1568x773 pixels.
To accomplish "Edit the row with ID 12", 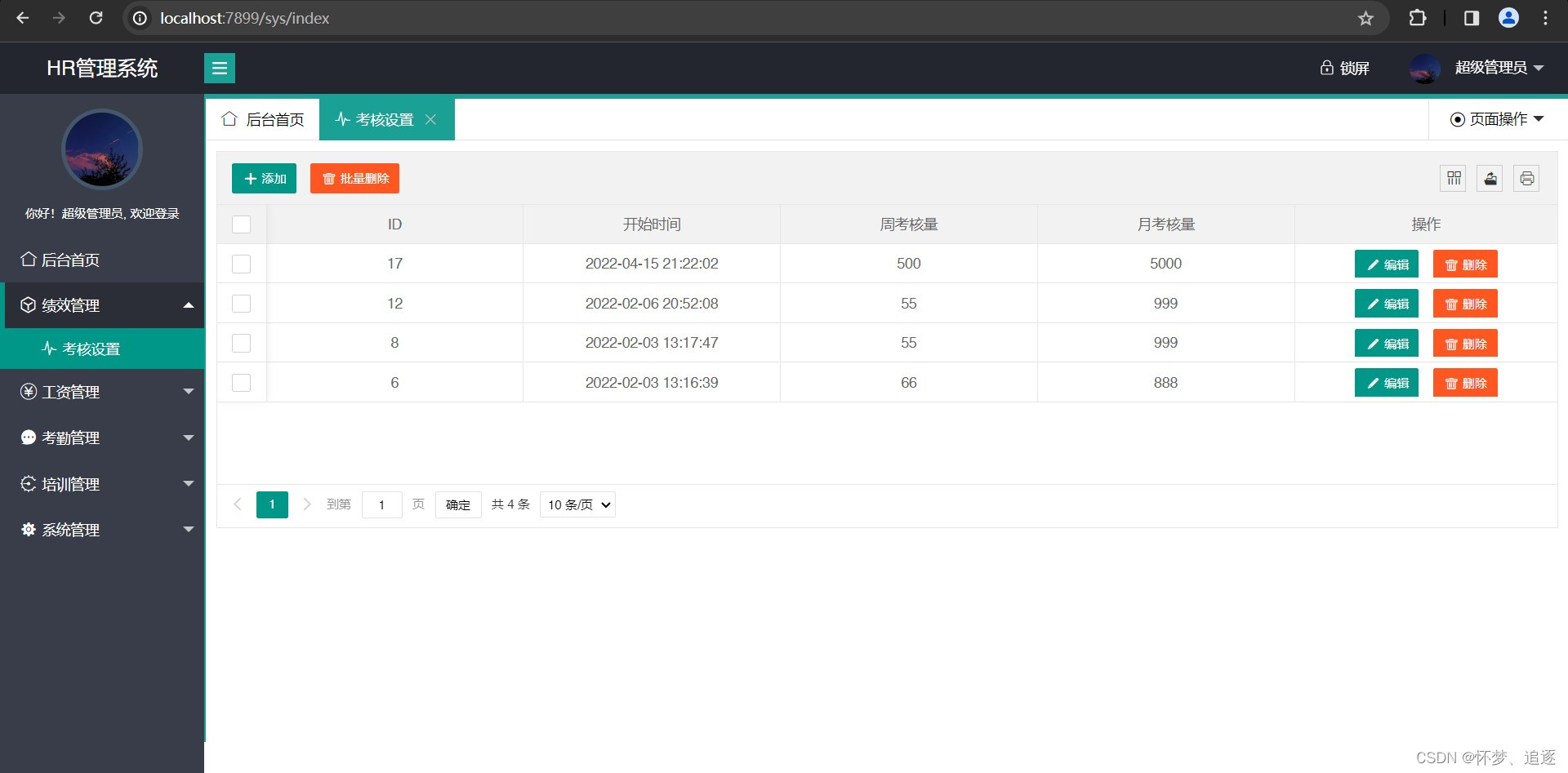I will pyautogui.click(x=1387, y=304).
